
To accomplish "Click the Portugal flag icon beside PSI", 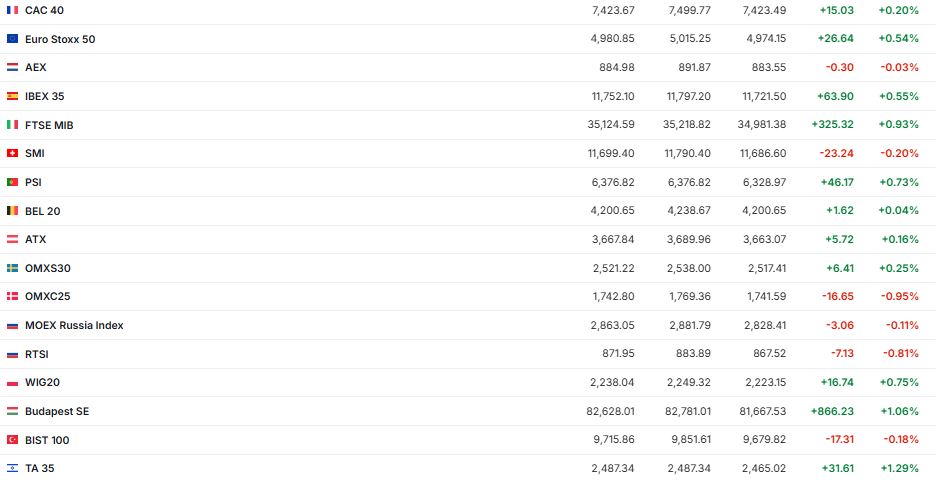I will [12, 182].
